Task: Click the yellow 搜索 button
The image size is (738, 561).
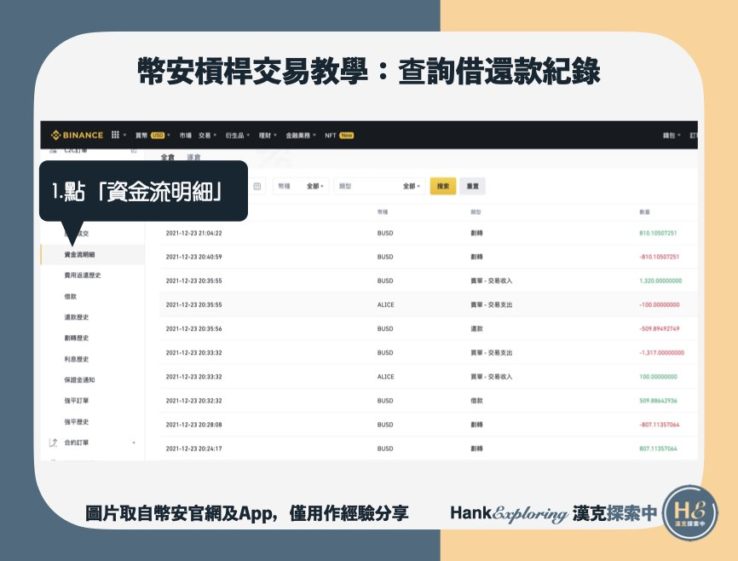Action: 443,186
